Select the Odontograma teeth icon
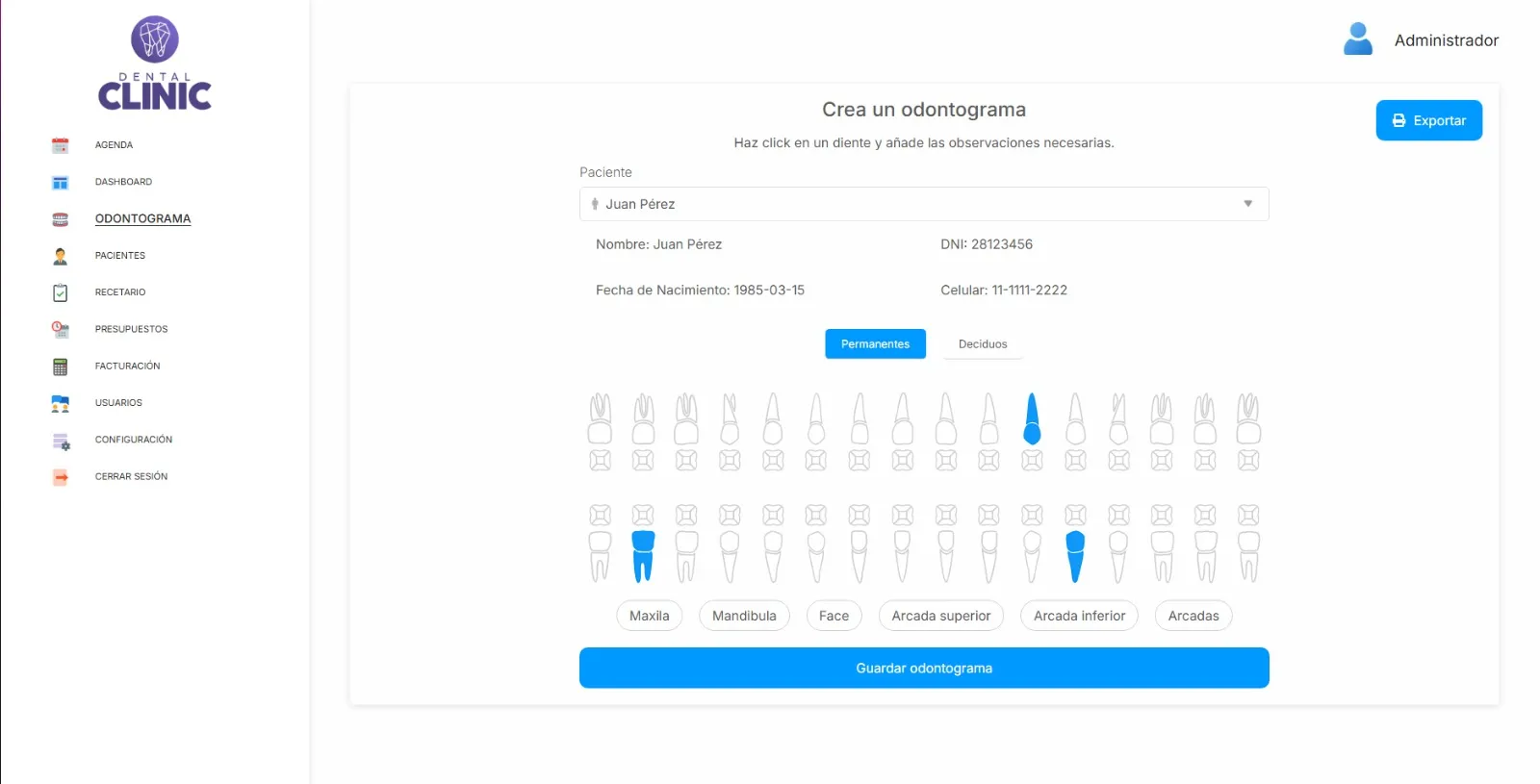Viewport: 1540px width, 784px height. [x=60, y=219]
